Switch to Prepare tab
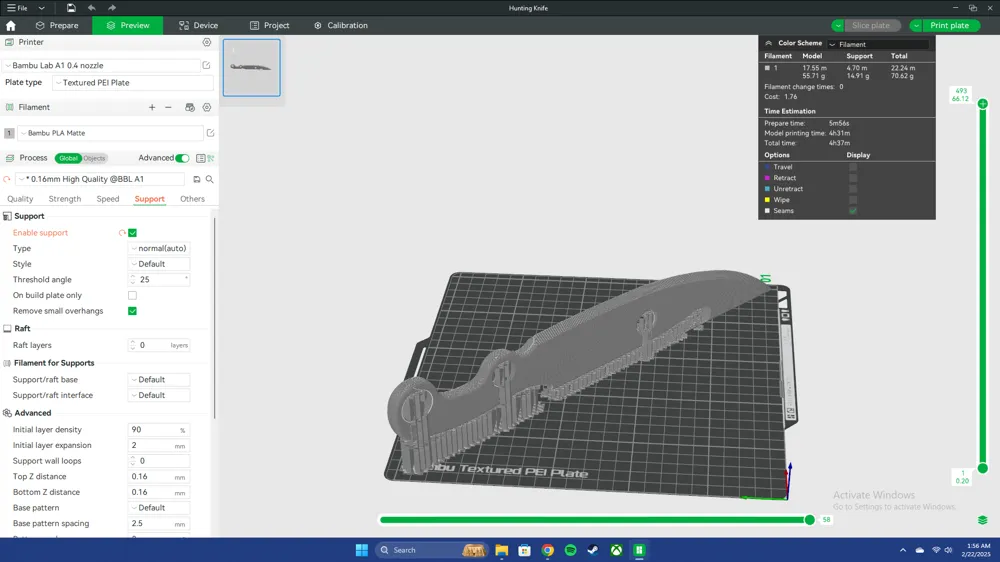 tap(57, 26)
